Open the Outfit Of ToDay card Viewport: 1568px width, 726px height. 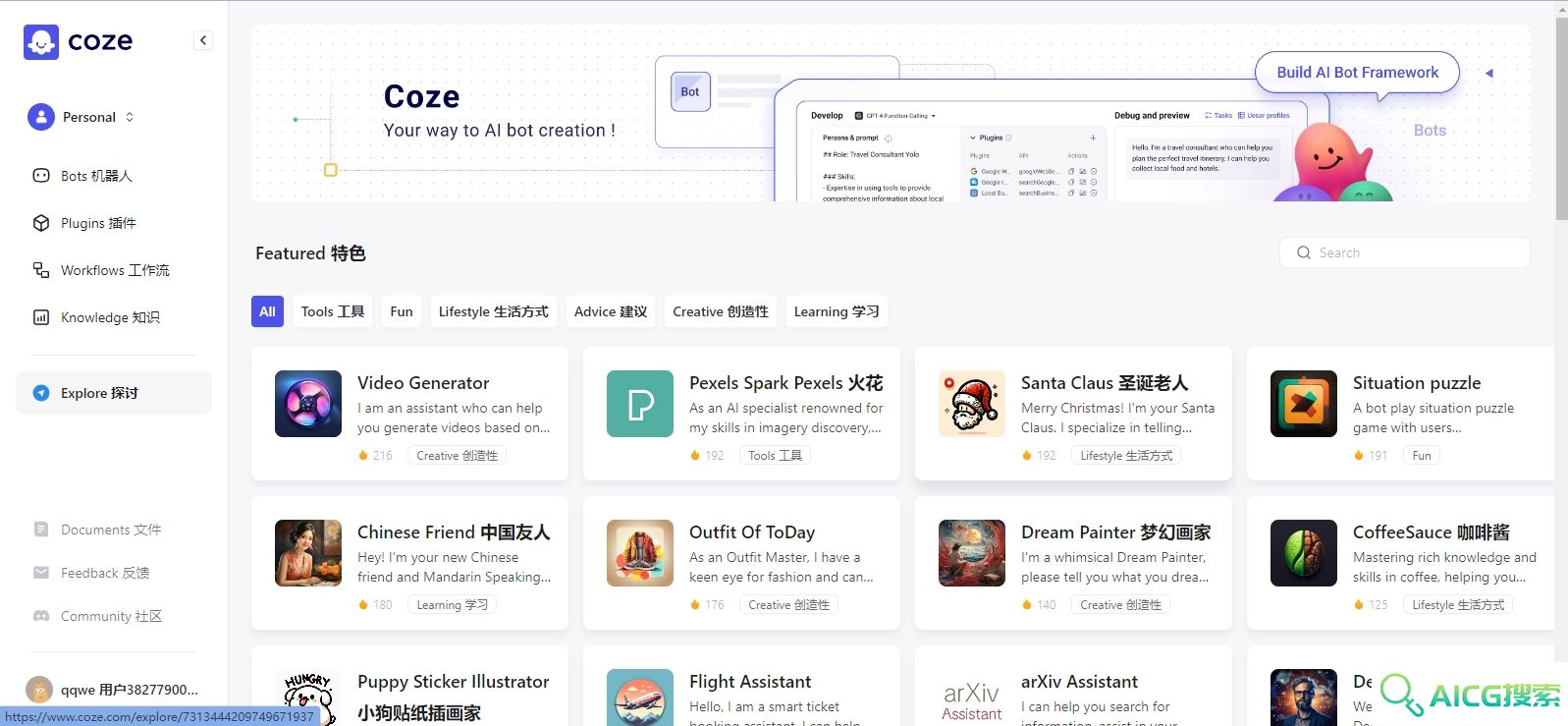(x=741, y=563)
